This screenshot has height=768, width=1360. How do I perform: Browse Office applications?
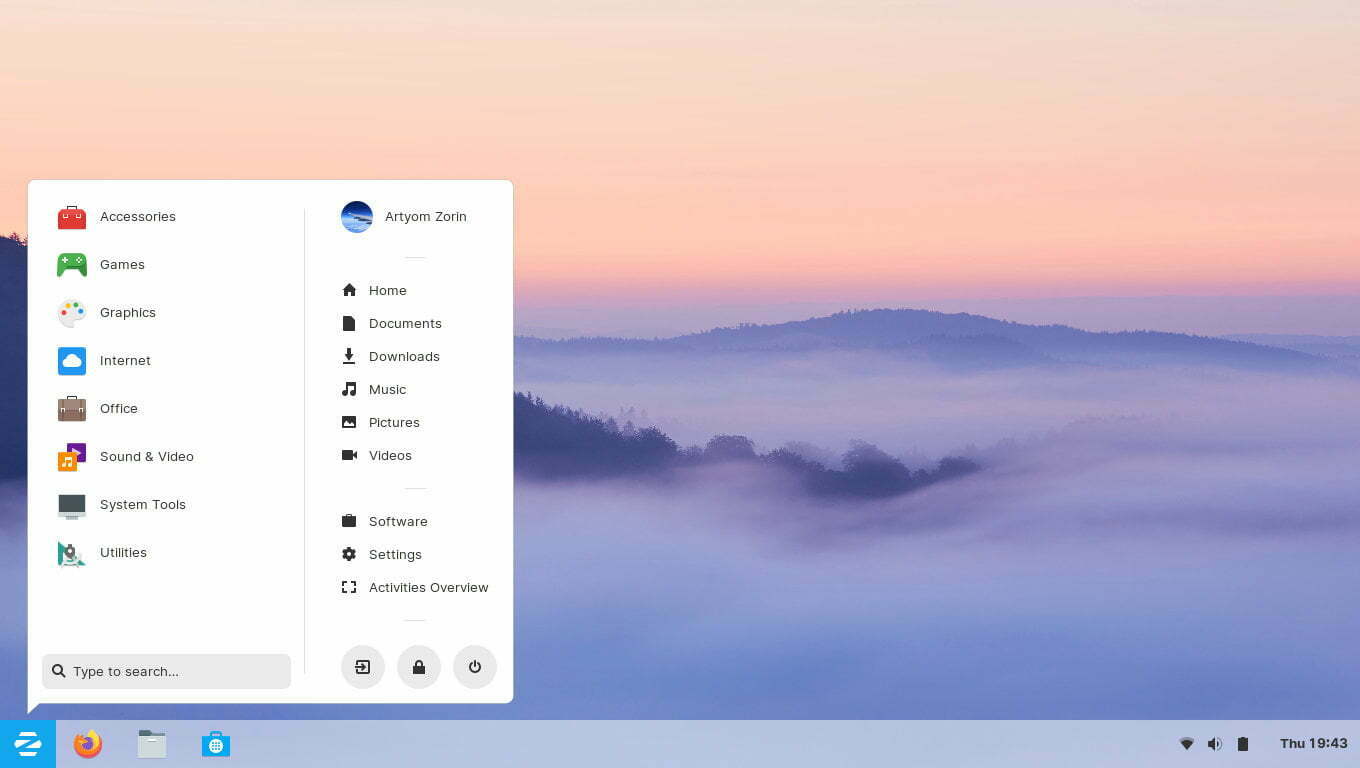119,408
